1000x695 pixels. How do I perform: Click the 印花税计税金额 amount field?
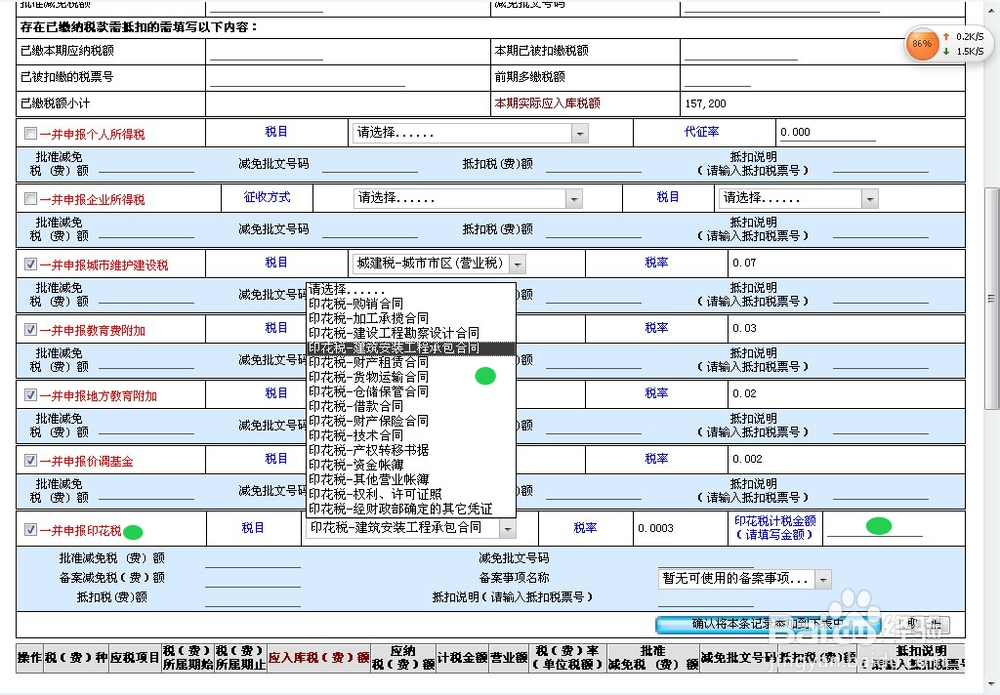click(874, 528)
